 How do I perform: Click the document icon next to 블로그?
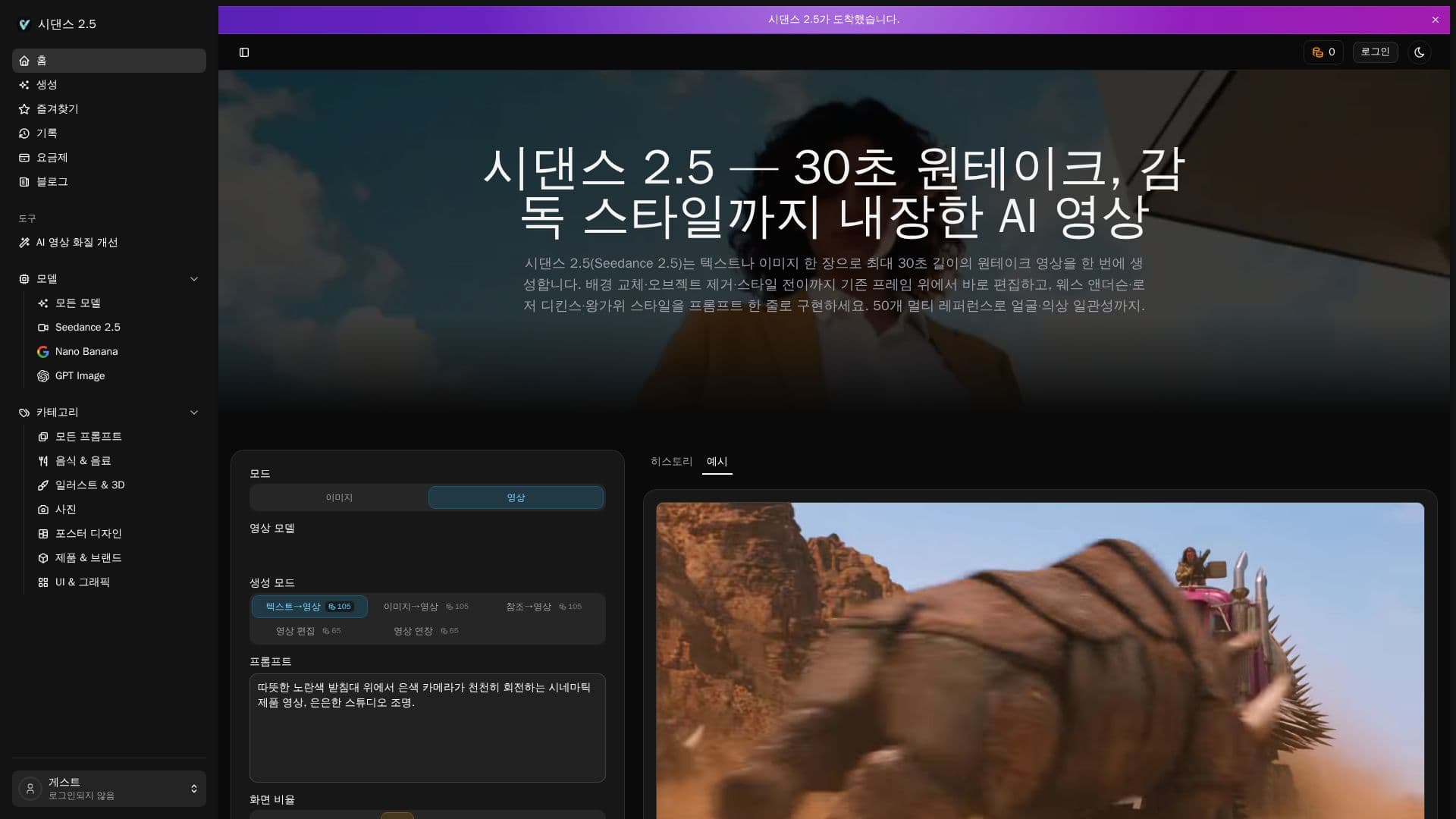pyautogui.click(x=24, y=182)
